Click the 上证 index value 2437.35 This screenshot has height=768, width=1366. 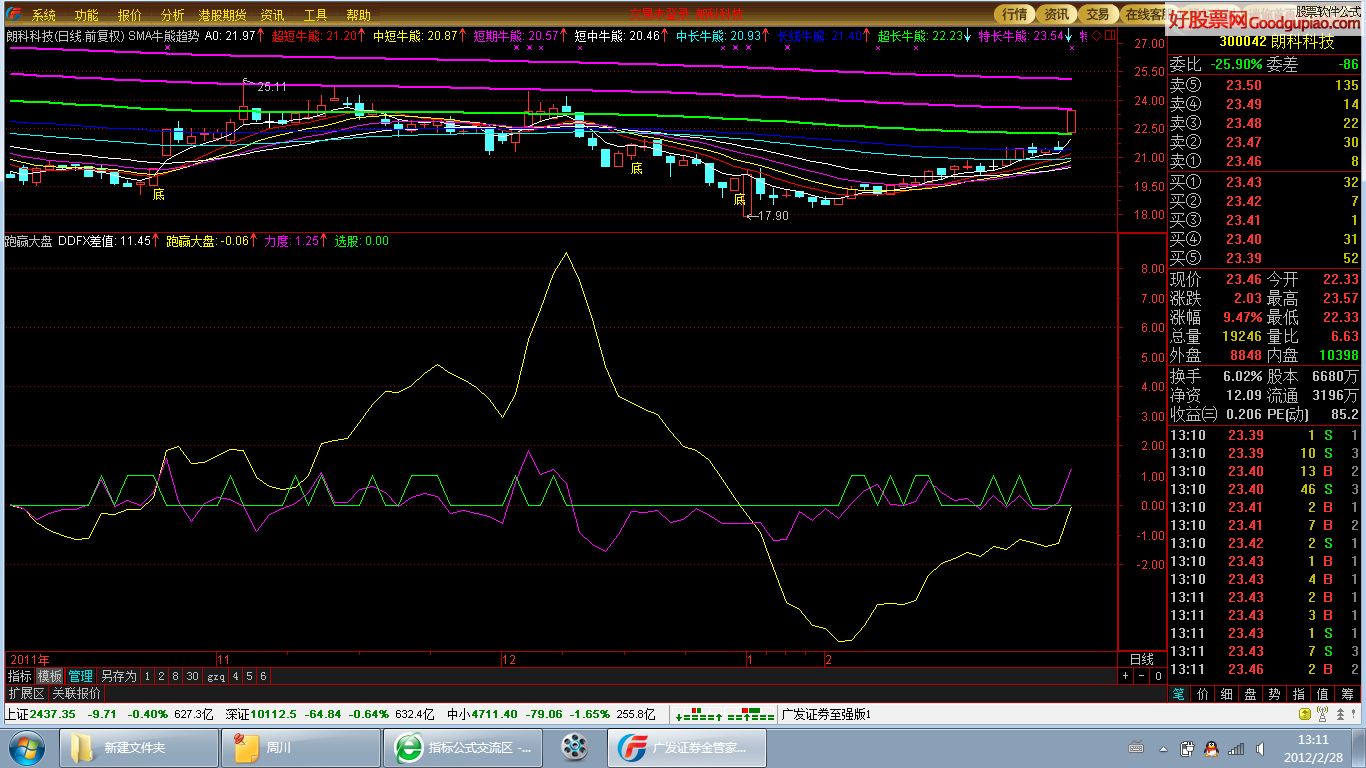[53, 714]
